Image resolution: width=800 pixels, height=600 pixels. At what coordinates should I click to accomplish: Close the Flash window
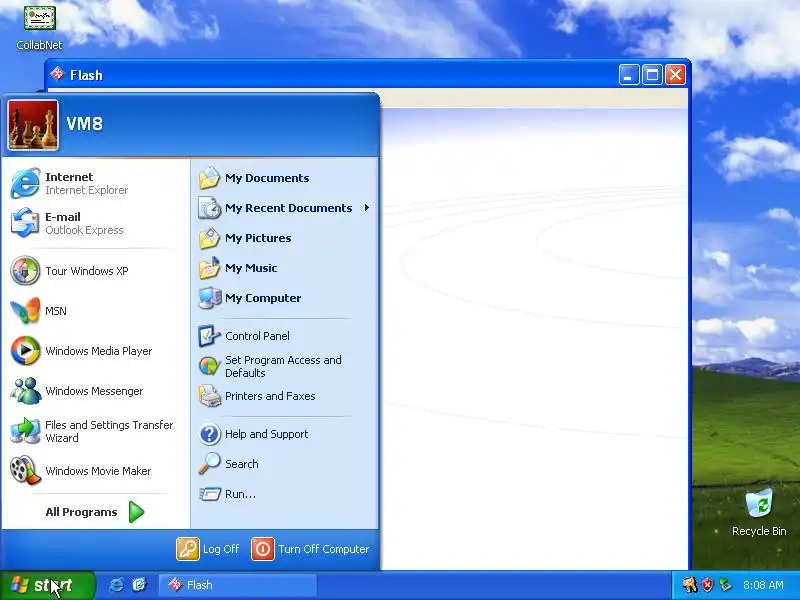(676, 75)
